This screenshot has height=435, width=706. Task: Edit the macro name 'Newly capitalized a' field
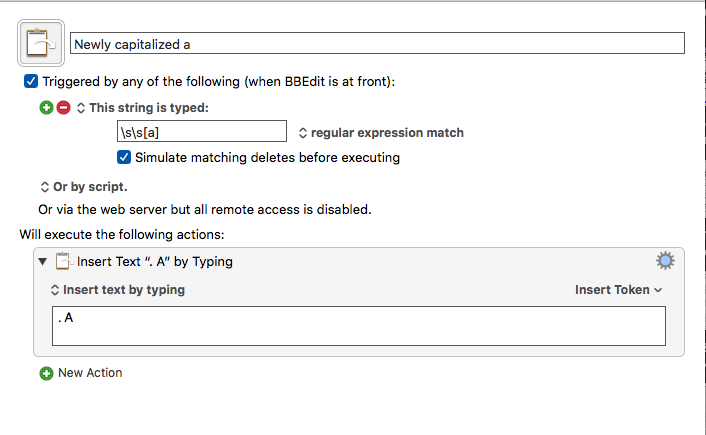pyautogui.click(x=377, y=43)
